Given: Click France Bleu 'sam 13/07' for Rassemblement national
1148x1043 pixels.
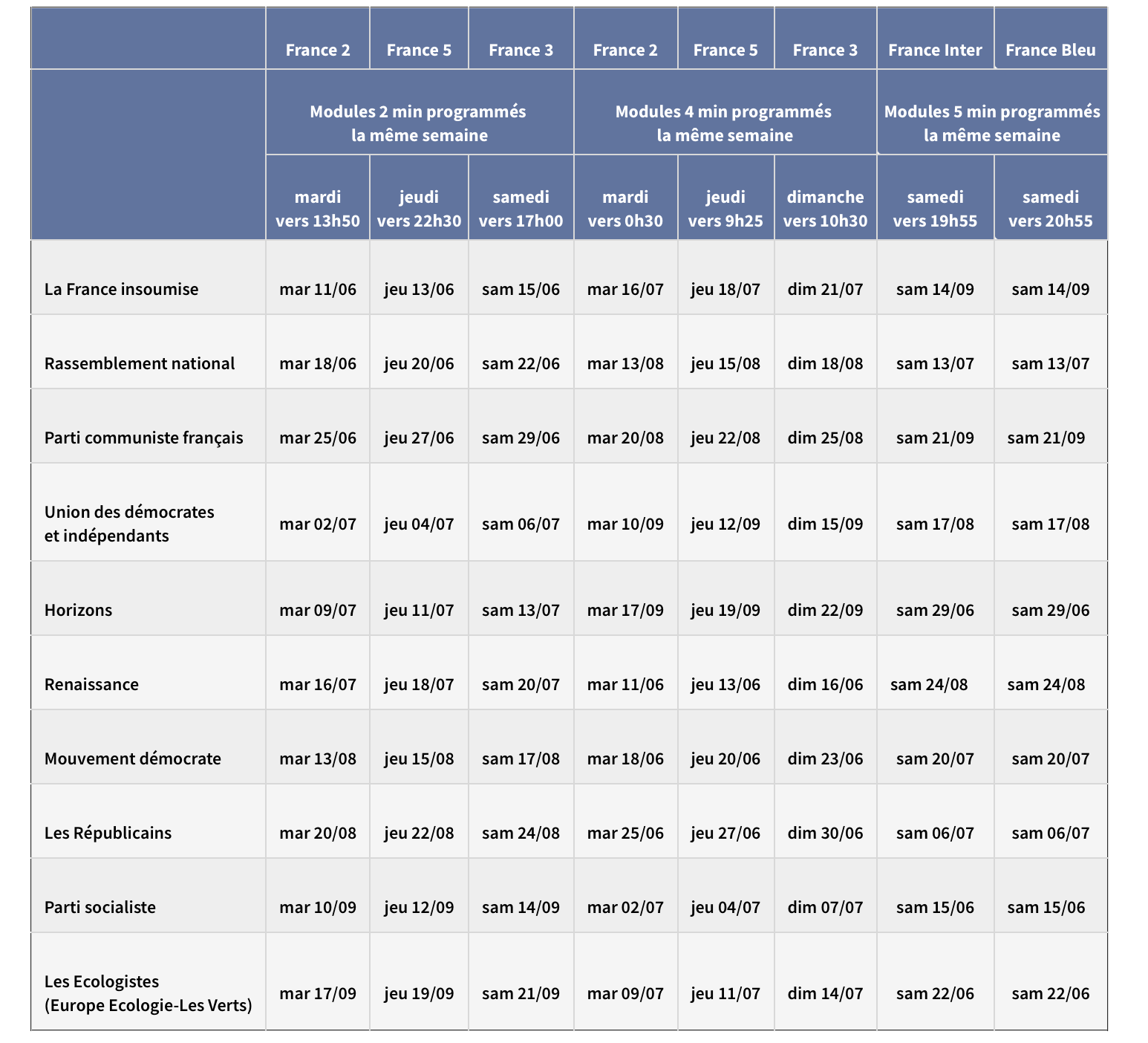Looking at the screenshot, I should pos(1051,363).
